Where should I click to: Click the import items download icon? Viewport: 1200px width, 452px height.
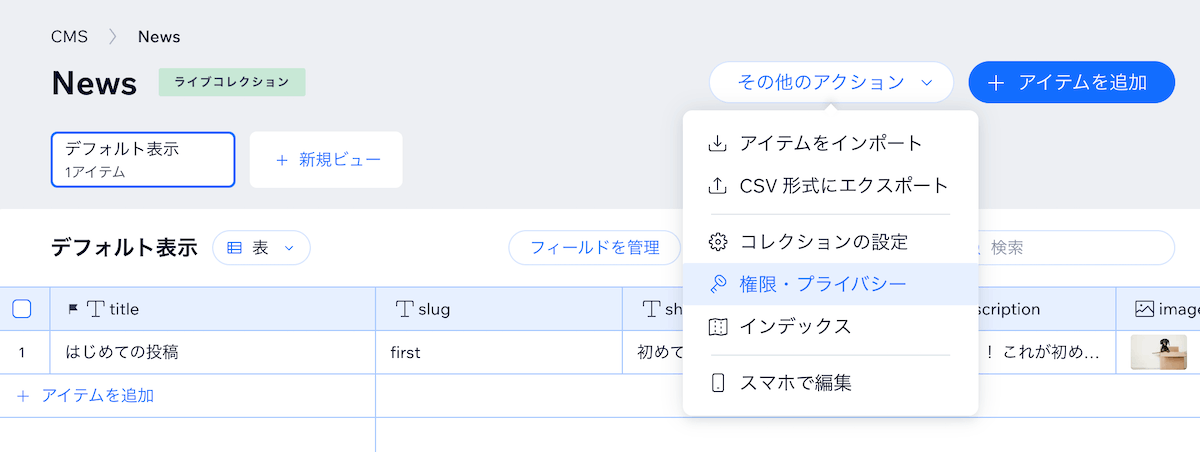coord(717,144)
